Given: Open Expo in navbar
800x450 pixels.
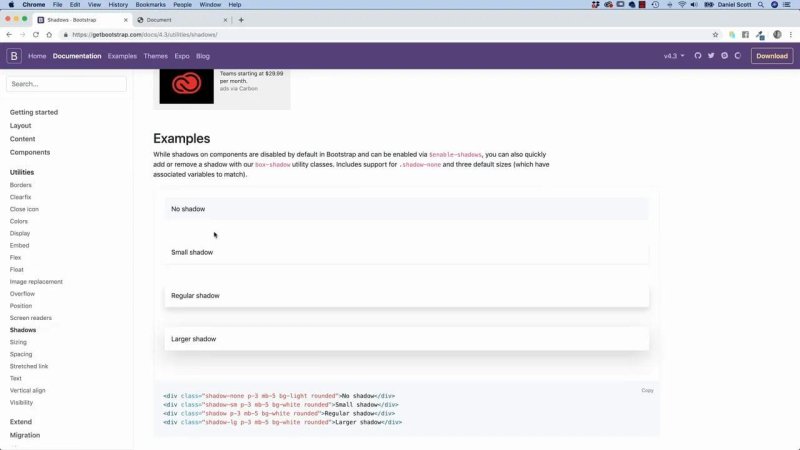Looking at the screenshot, I should point(182,56).
